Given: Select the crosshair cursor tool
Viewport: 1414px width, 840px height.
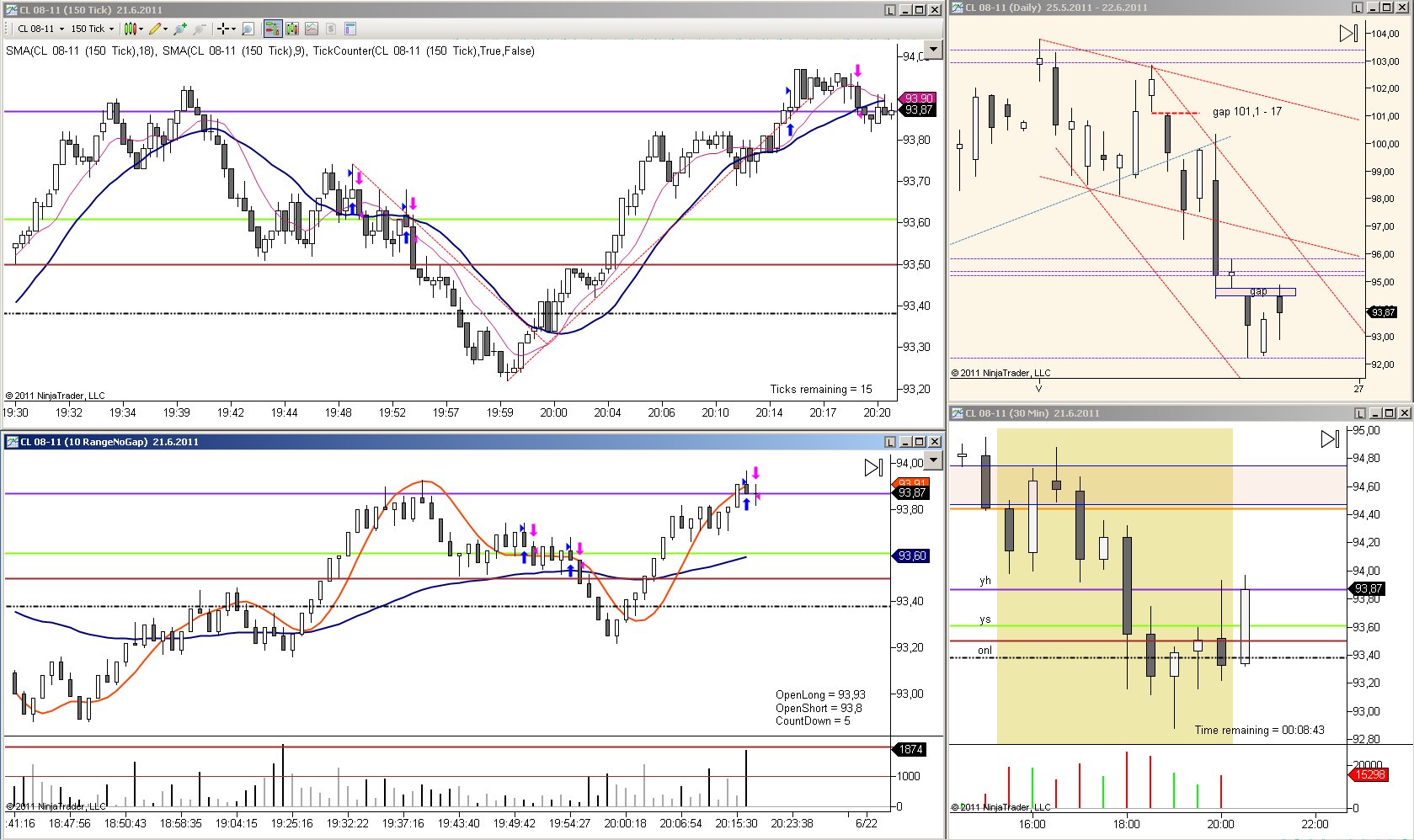Looking at the screenshot, I should coord(223,29).
